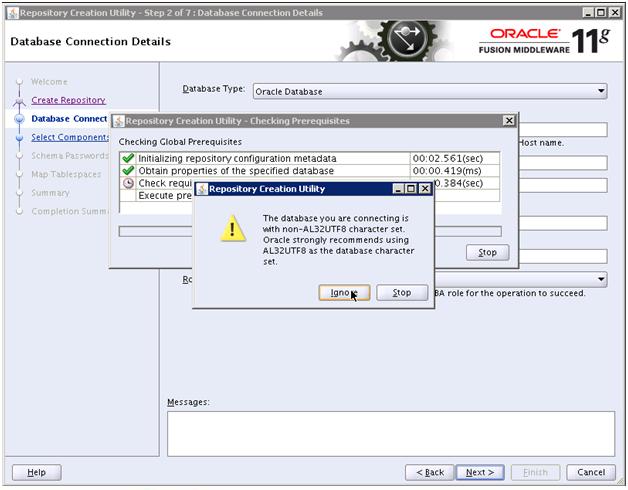Viewport: 628px width, 490px height.
Task: Select the Database Connection Details step
Action: [69, 119]
